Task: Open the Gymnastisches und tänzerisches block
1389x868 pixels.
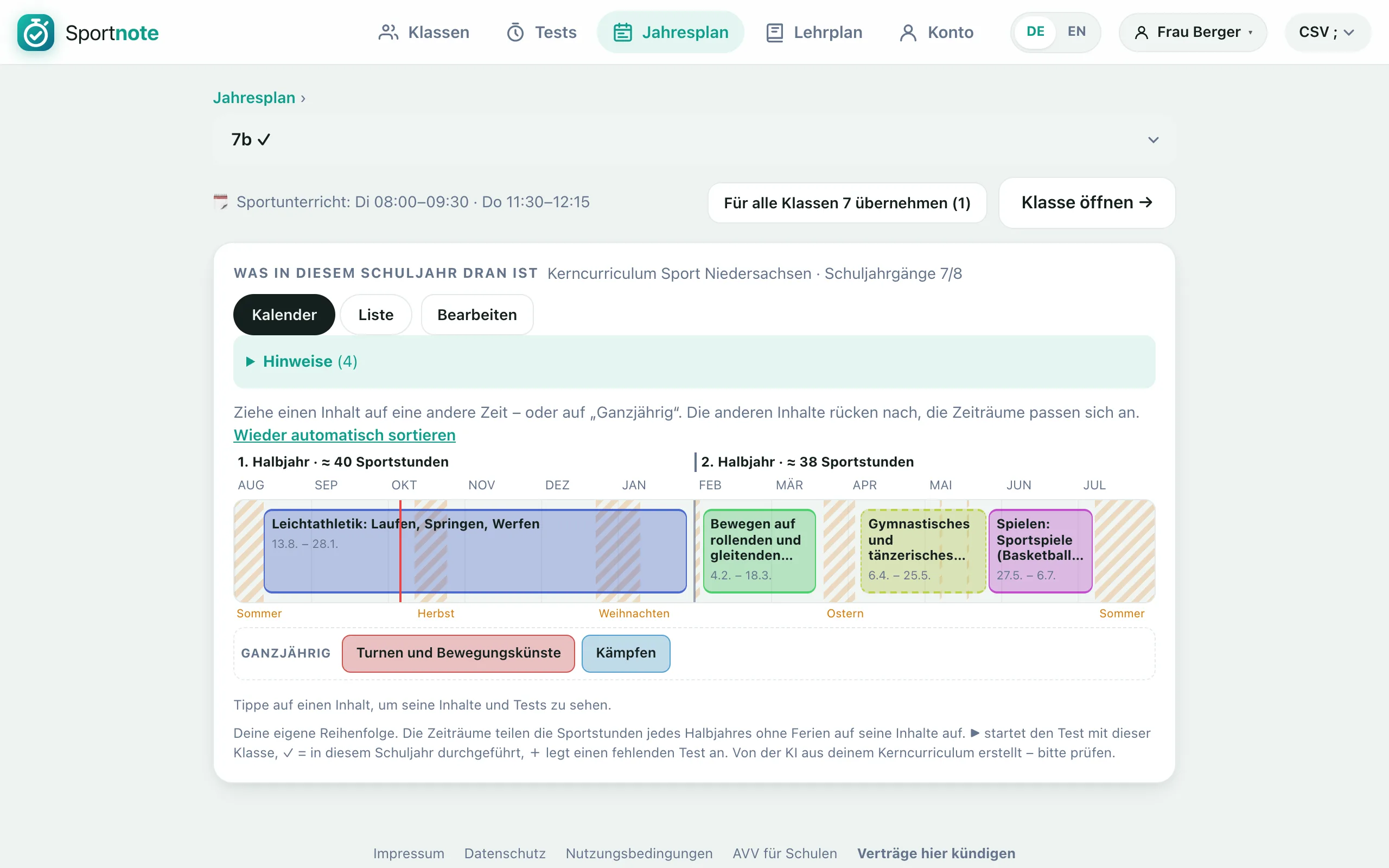Action: click(923, 551)
